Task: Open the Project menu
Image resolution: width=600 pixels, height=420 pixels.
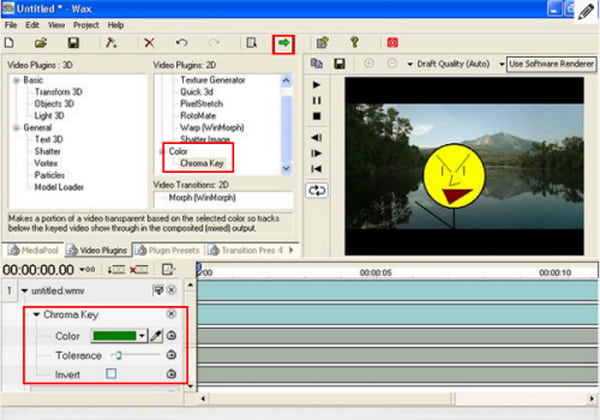Action: pos(86,24)
